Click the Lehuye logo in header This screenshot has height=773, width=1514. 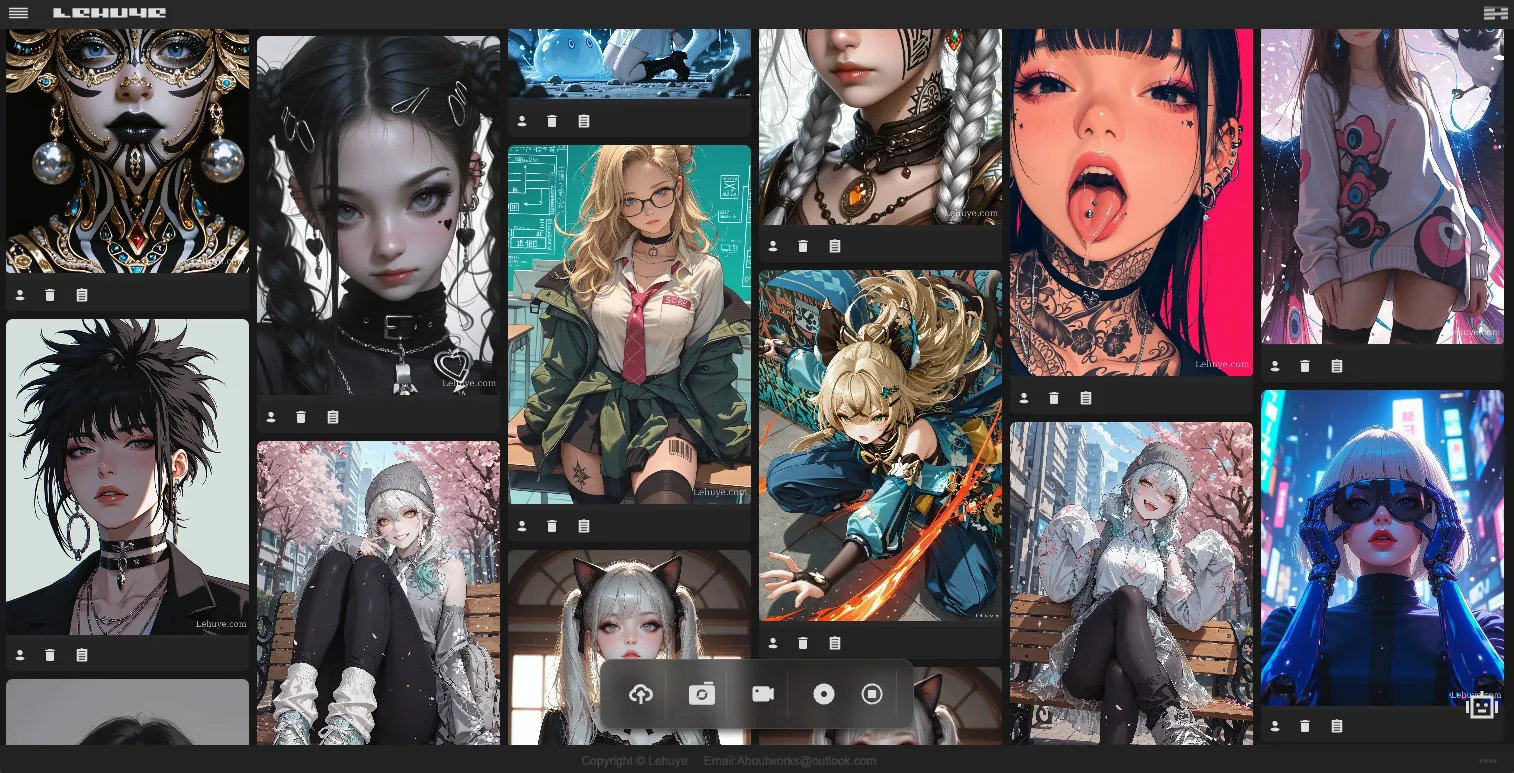(x=110, y=13)
